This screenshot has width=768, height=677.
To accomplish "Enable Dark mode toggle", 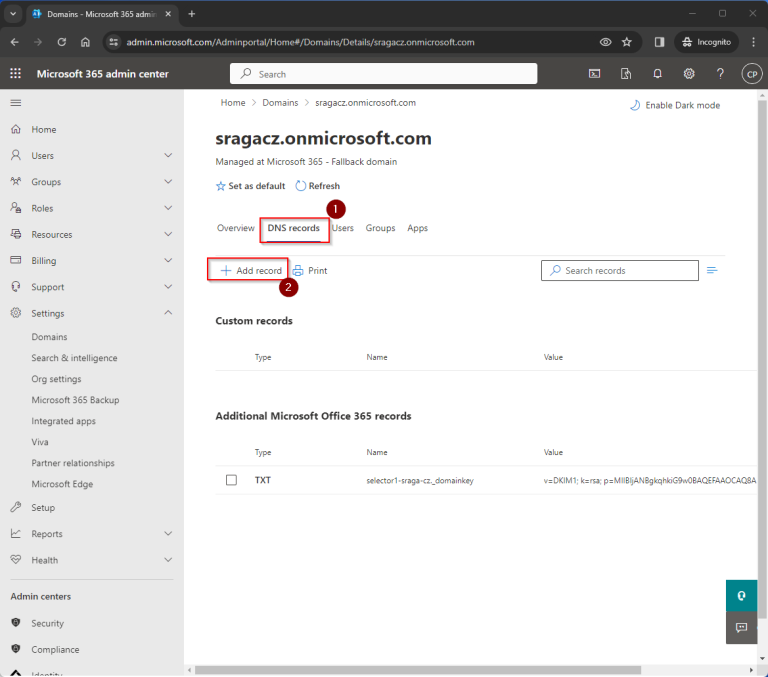I will (x=674, y=105).
